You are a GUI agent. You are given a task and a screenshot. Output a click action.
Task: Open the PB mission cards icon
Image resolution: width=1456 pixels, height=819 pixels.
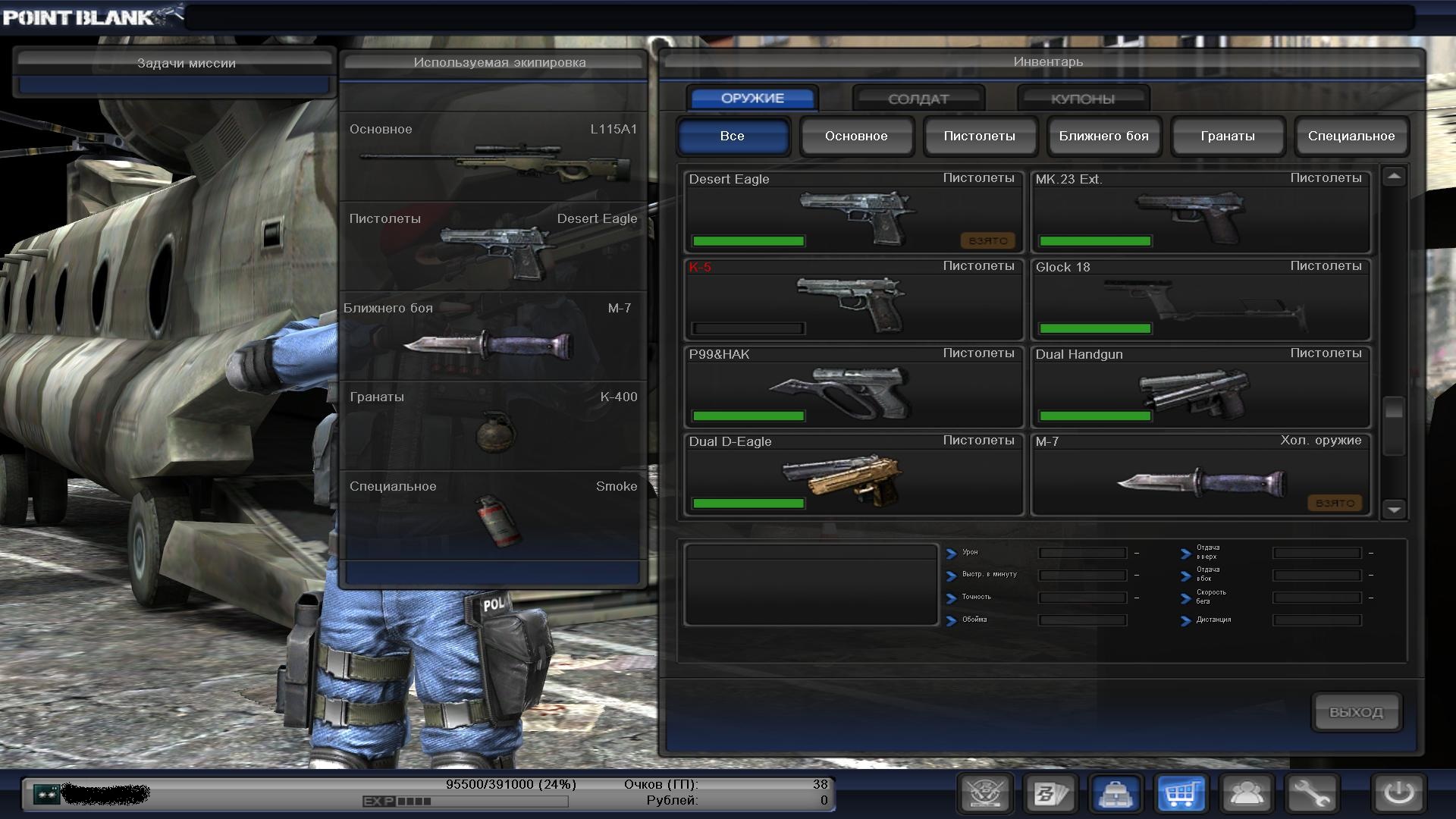1050,794
